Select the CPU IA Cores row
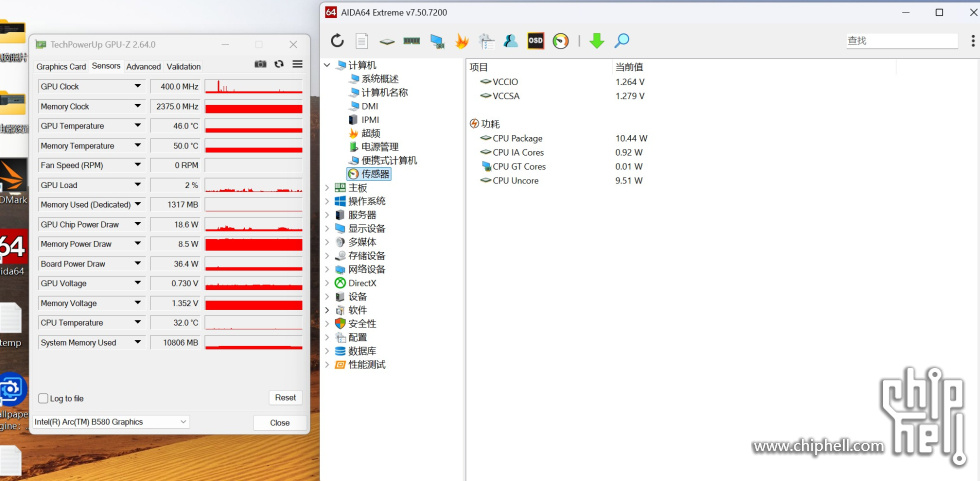 click(518, 152)
